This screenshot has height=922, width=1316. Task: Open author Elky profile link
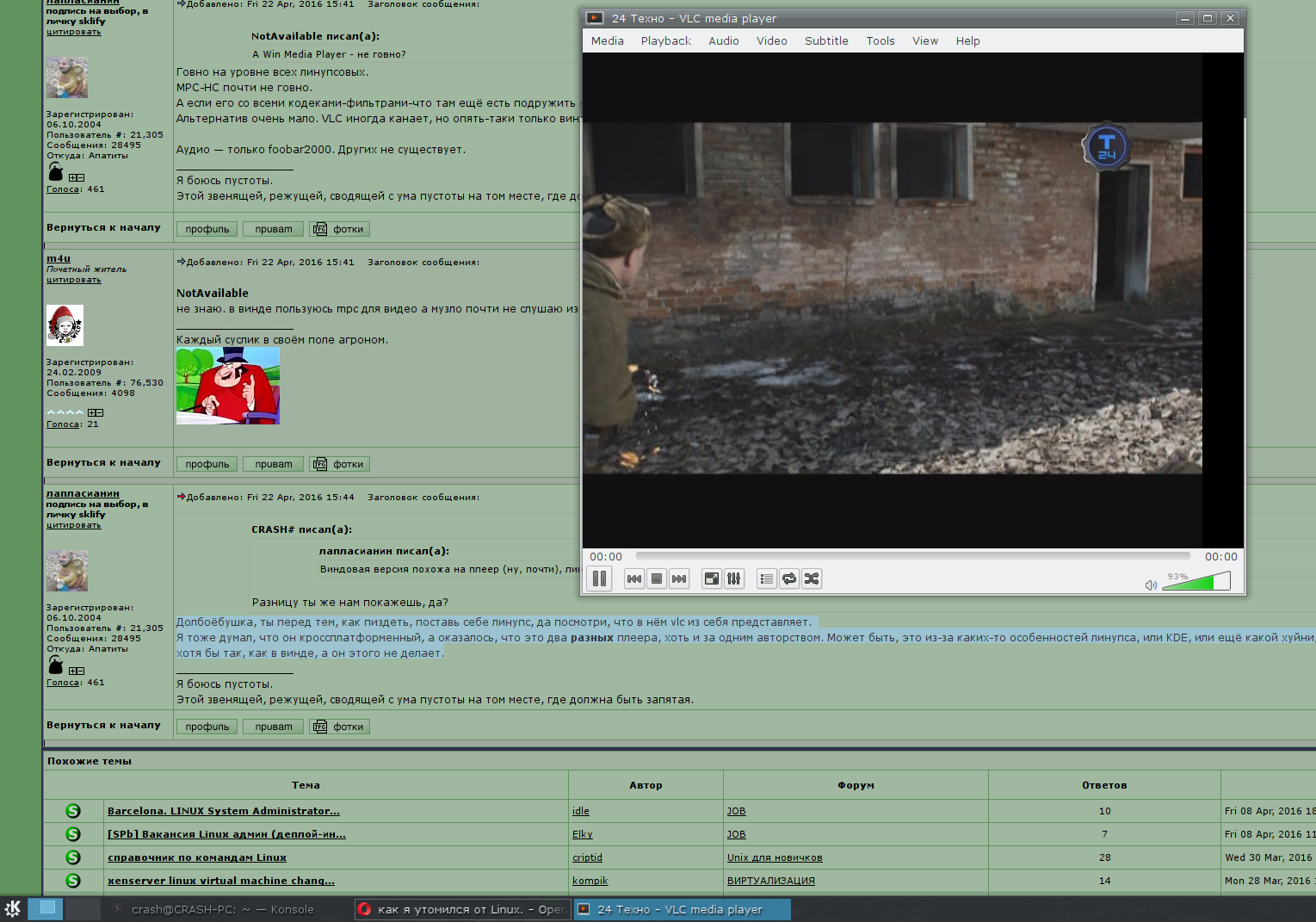coord(583,834)
